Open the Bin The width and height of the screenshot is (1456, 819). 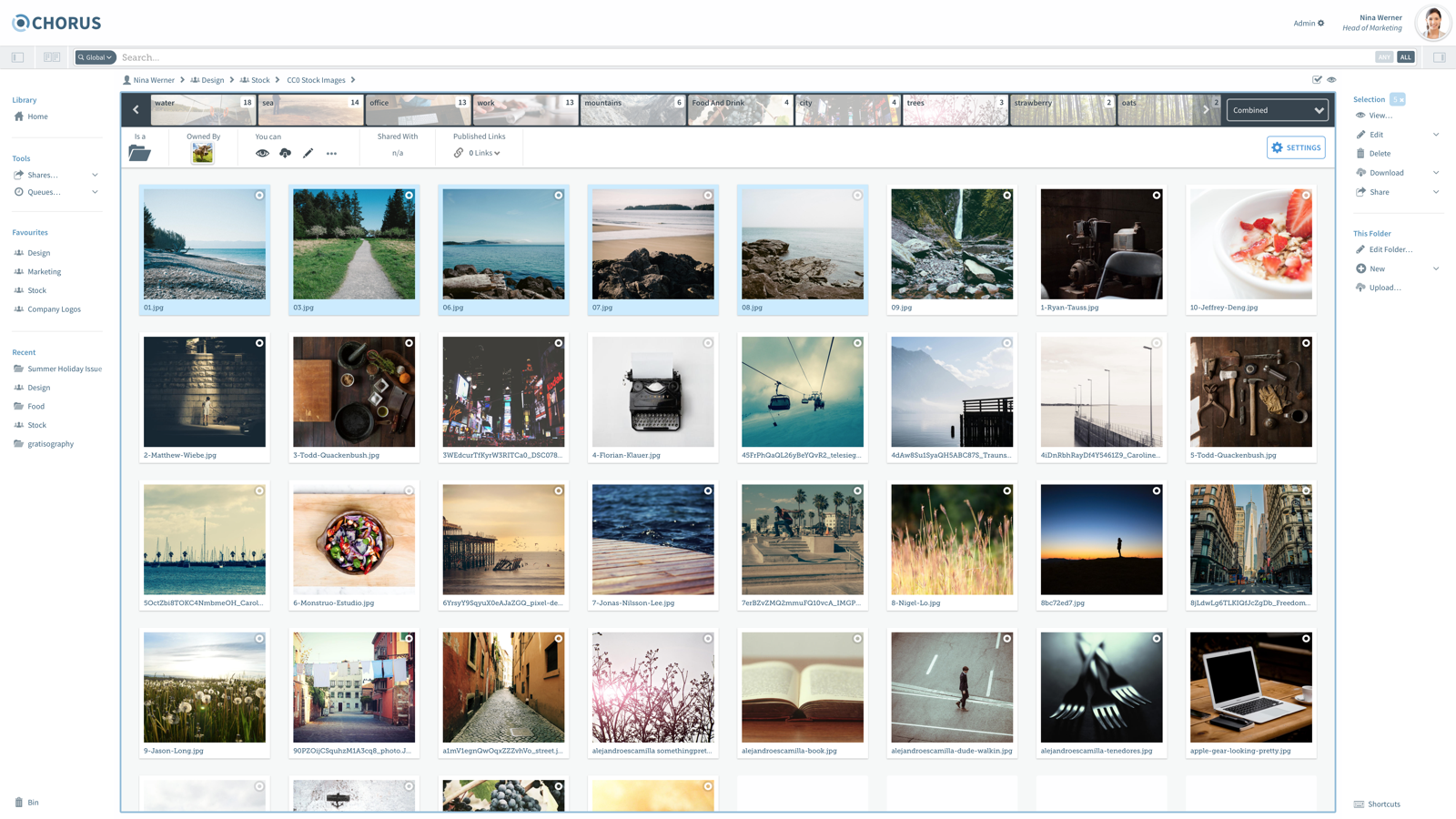(x=26, y=803)
